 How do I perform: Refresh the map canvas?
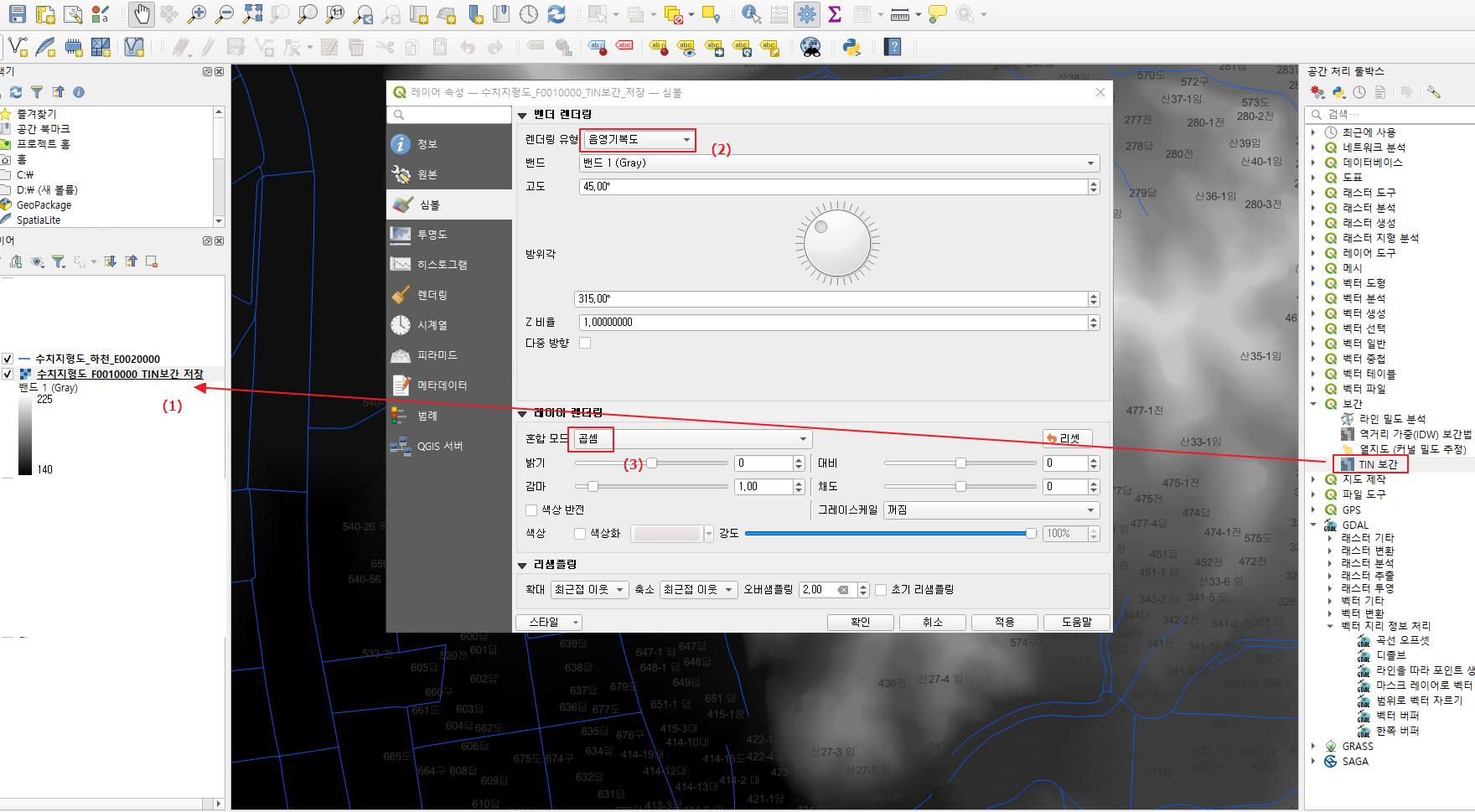556,13
